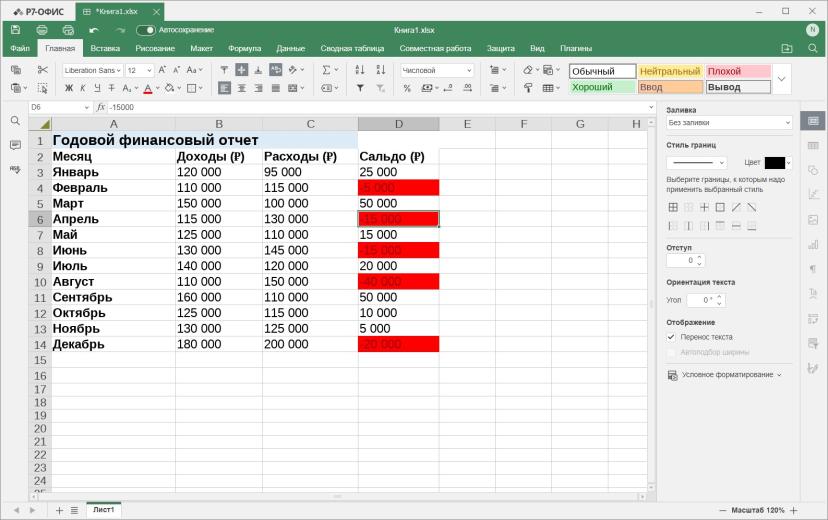Align cell content to the top
Screen dimensions: 828x520
(x=224, y=70)
